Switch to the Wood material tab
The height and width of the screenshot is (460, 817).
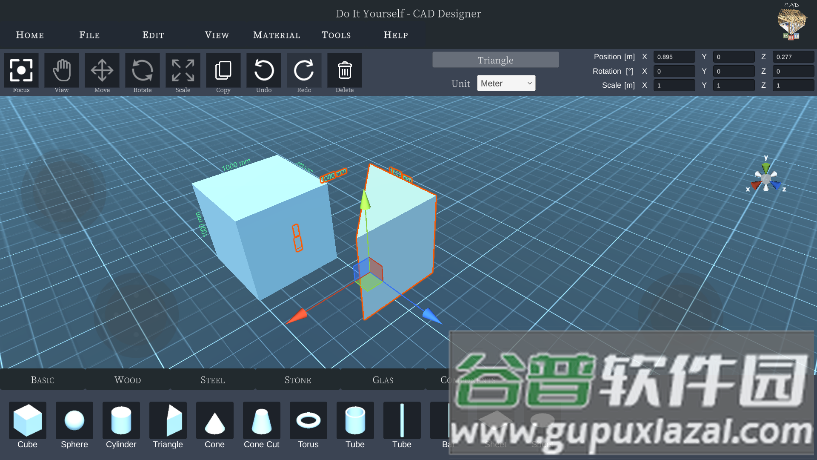[128, 380]
